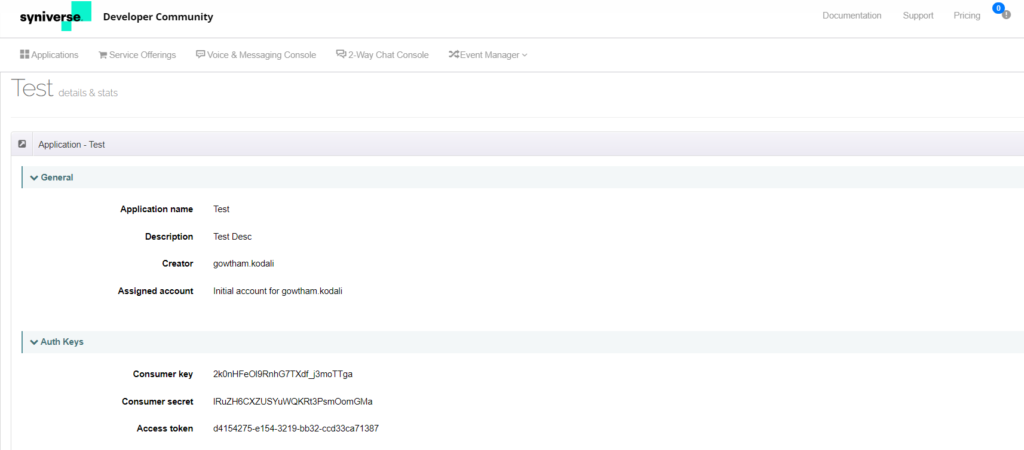Click the Event Manager shuffle icon
Viewport: 1024px width, 450px height.
pyautogui.click(x=453, y=55)
